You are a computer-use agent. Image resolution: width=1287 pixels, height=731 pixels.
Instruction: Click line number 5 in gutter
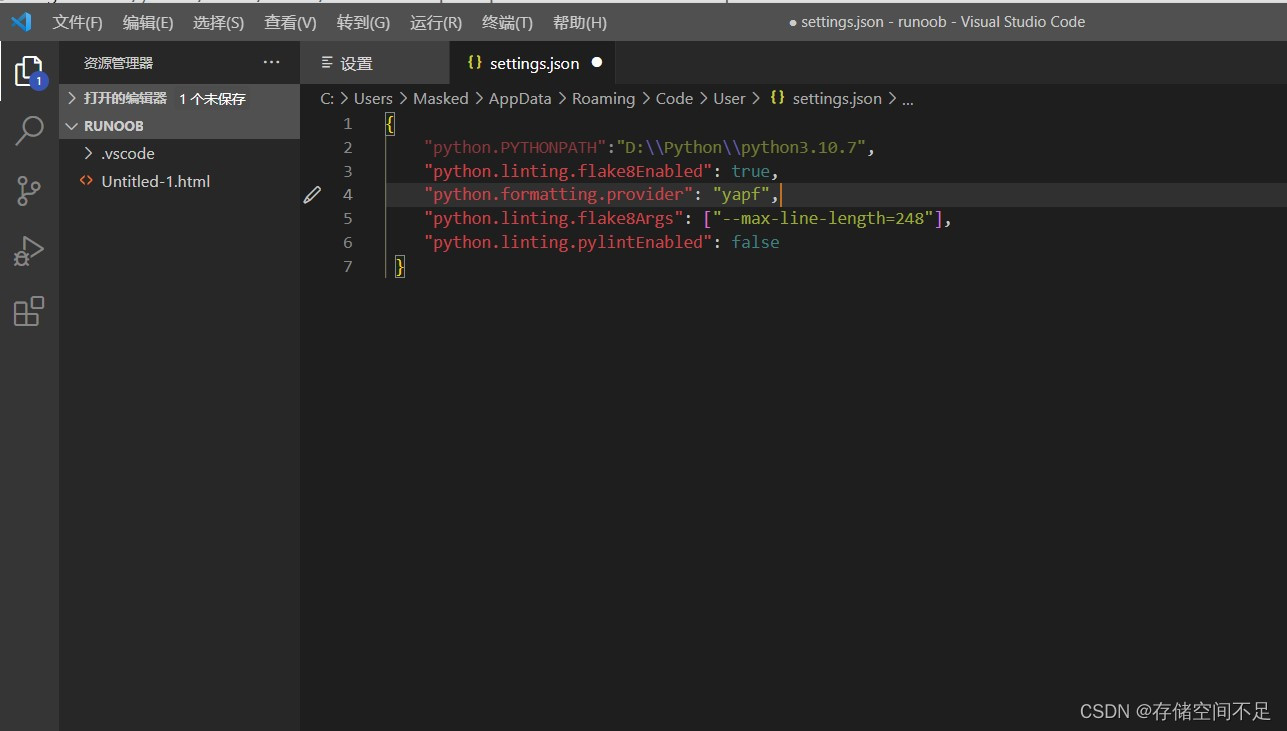pos(347,218)
